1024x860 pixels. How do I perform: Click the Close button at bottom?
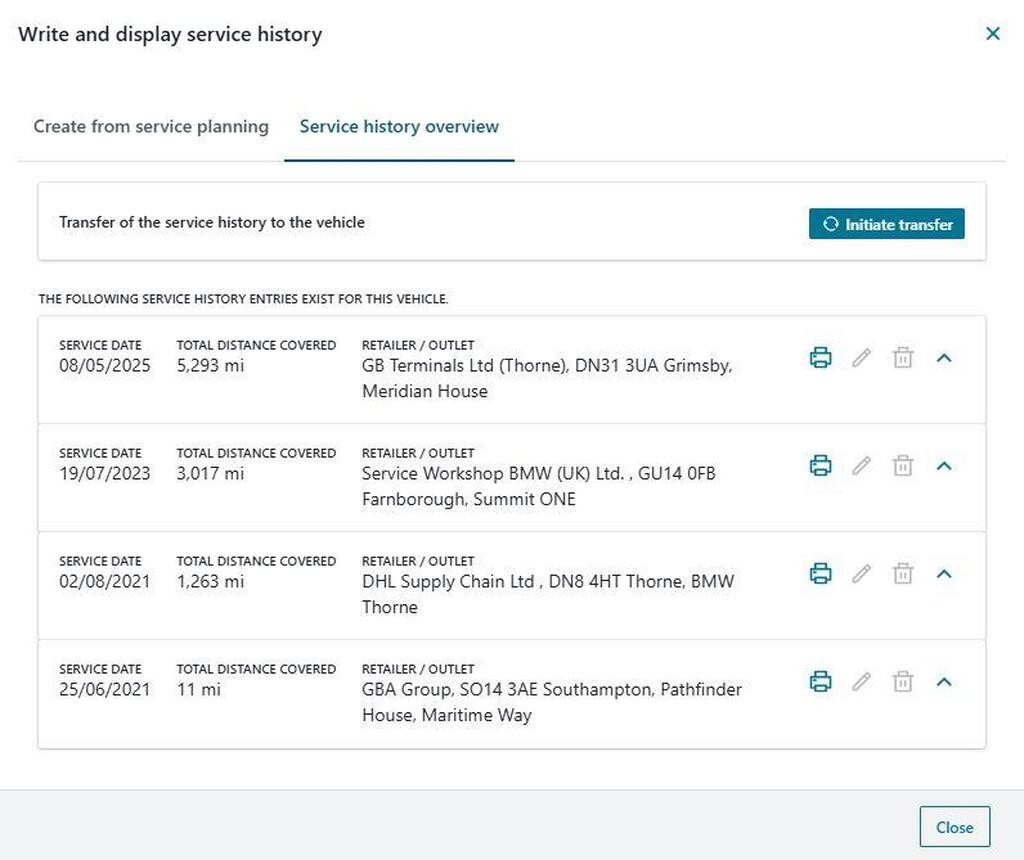[x=955, y=827]
